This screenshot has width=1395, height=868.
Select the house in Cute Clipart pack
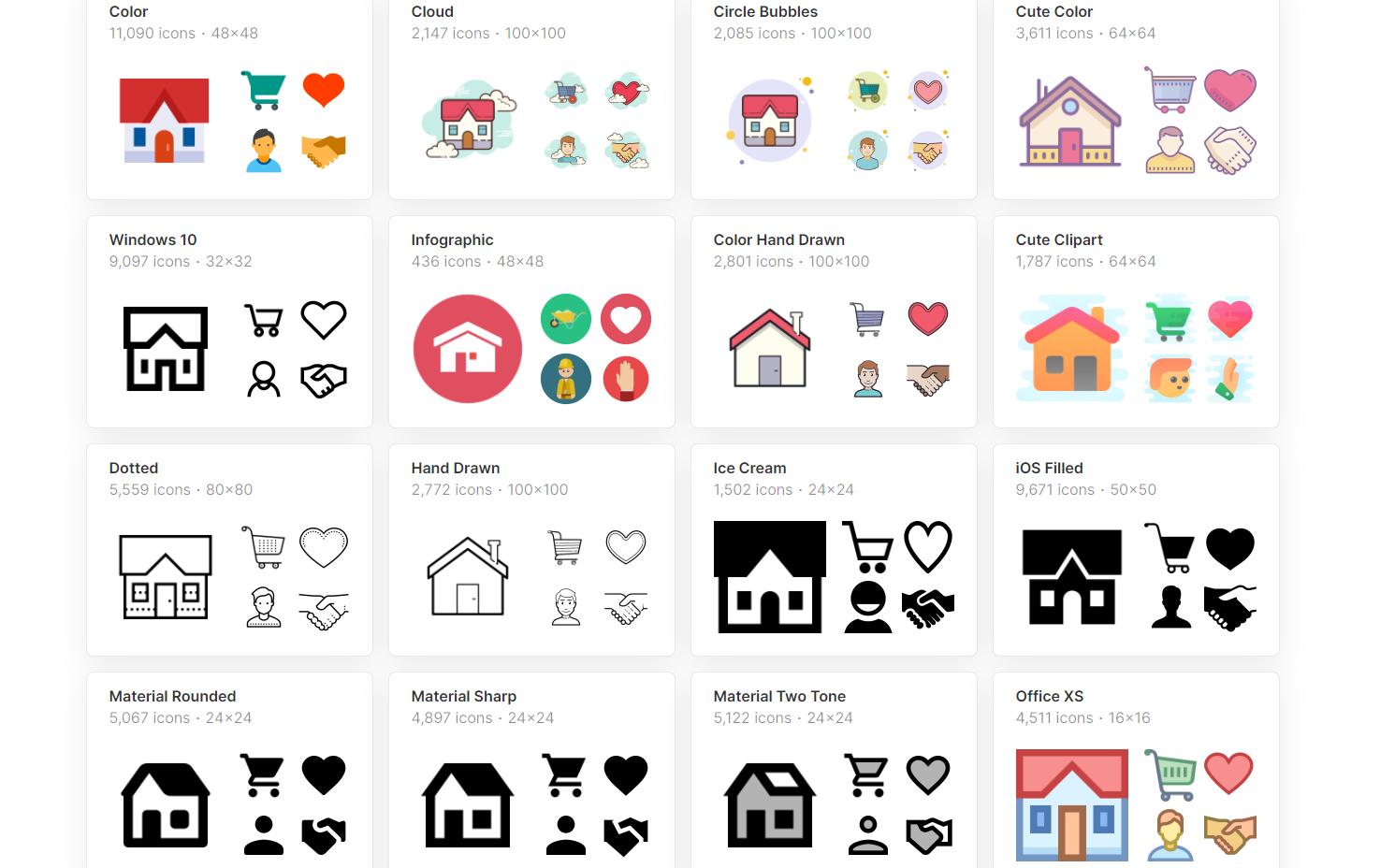pos(1072,350)
